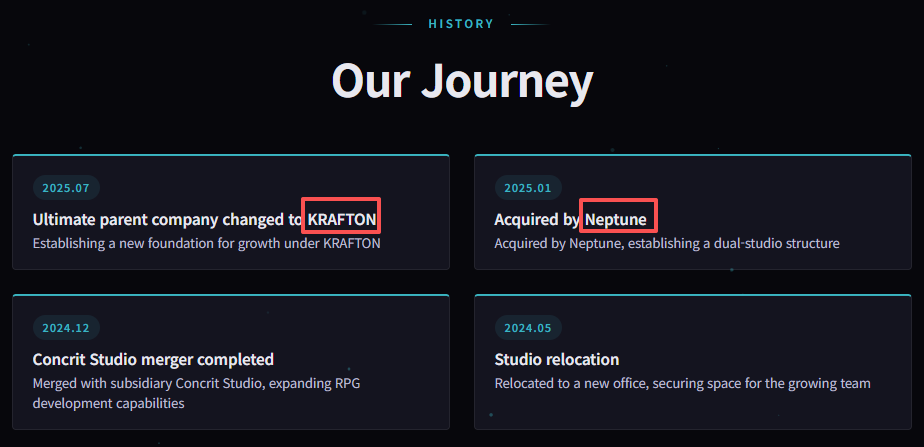Click the RPG development capabilities description

click(197, 393)
